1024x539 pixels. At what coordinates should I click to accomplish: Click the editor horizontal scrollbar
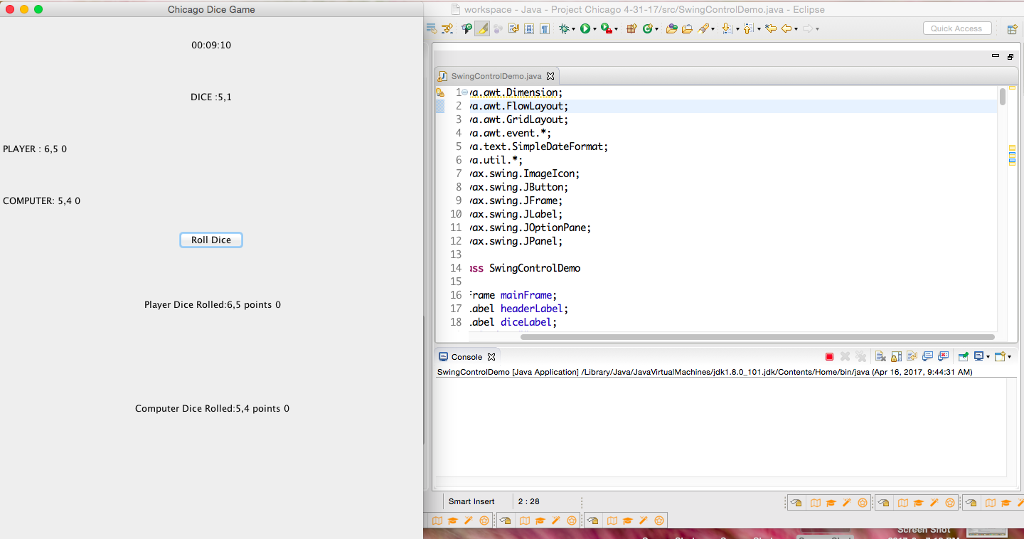(x=757, y=337)
